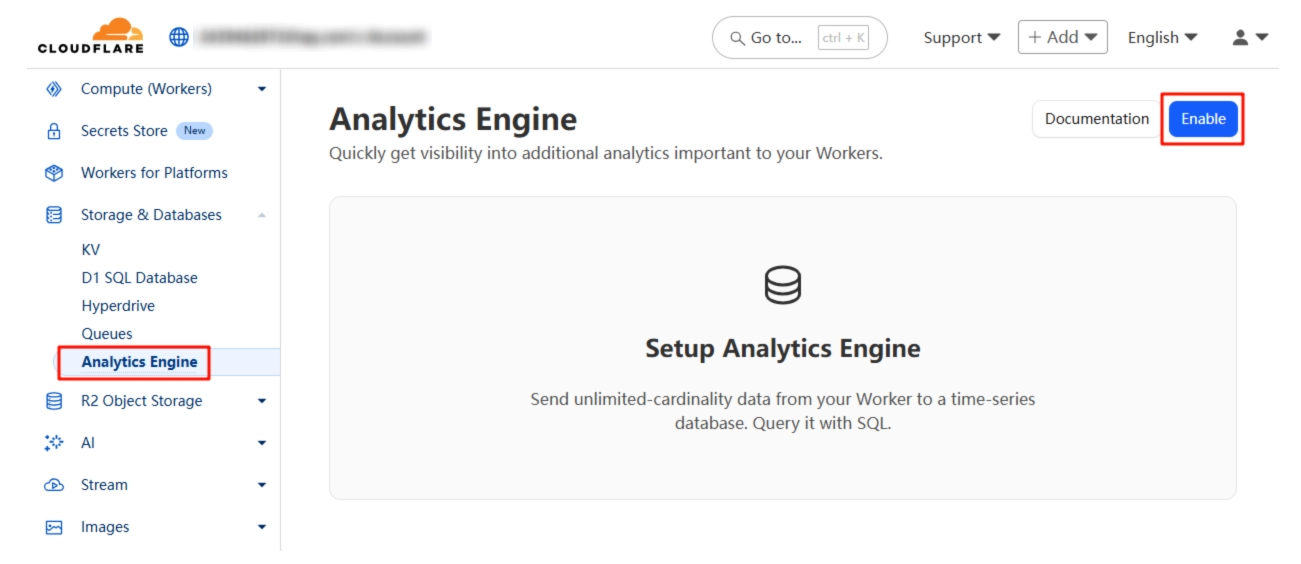Click the AI sparkle icon
This screenshot has height=564, width=1301.
(x=54, y=443)
